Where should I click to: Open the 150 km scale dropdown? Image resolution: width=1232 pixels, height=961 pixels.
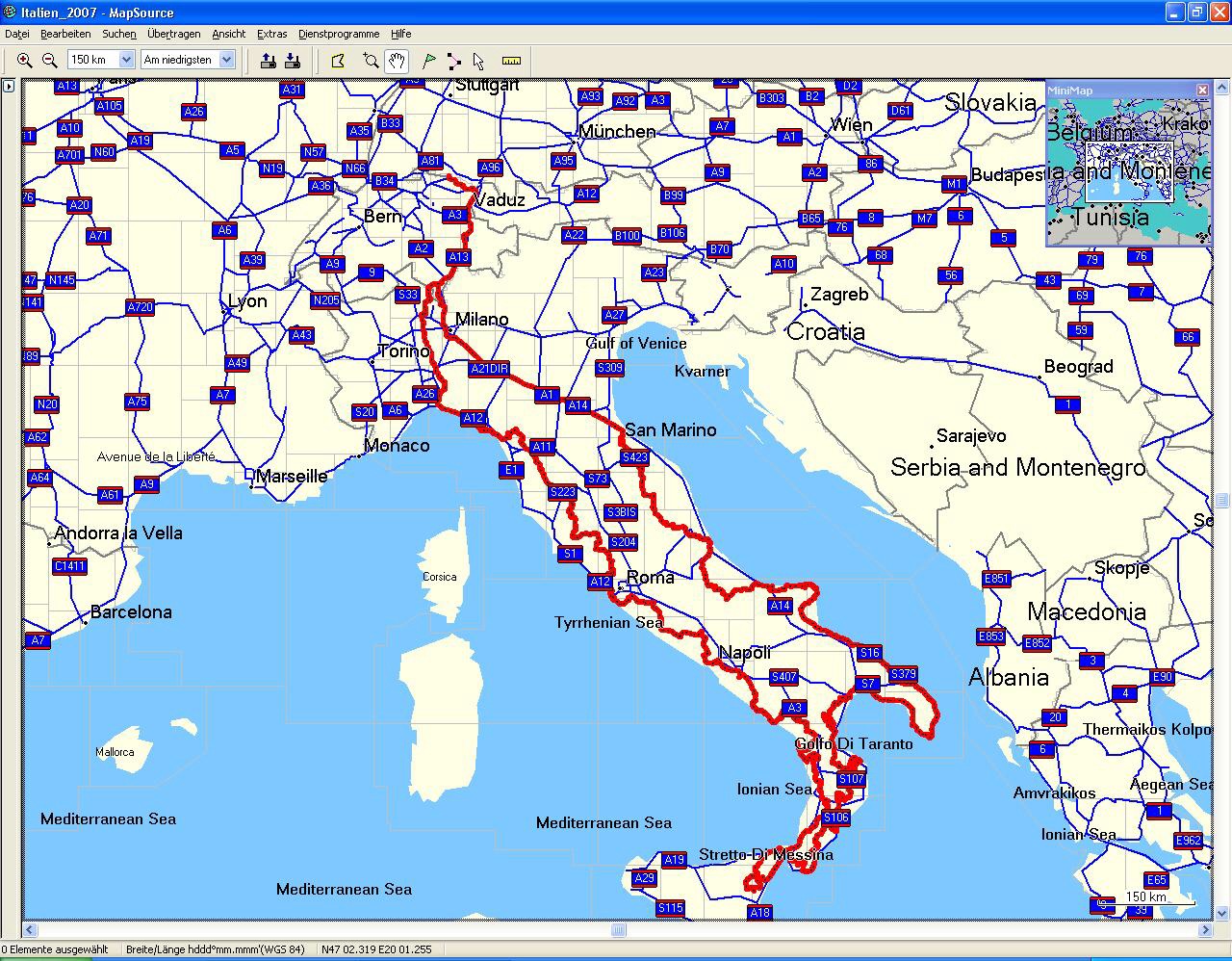(x=125, y=60)
